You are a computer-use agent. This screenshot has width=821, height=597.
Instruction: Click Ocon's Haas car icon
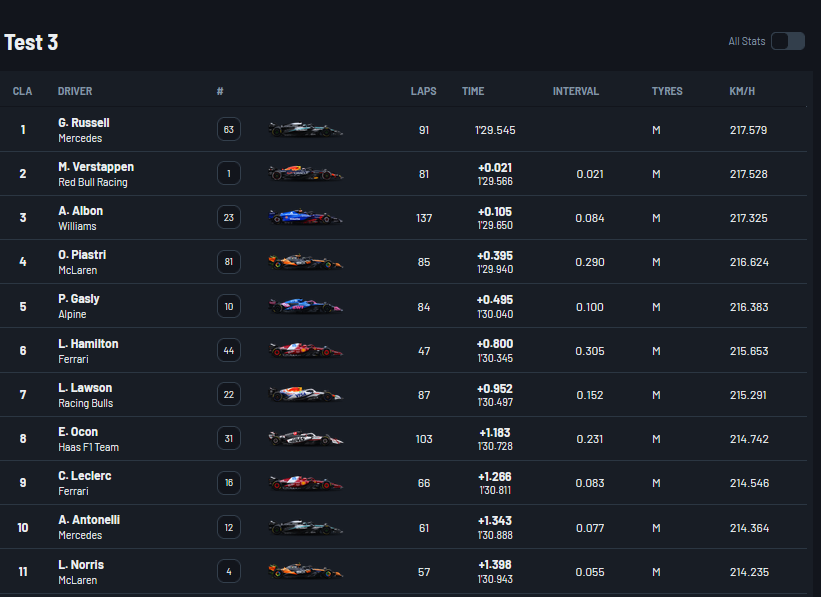pyautogui.click(x=305, y=439)
